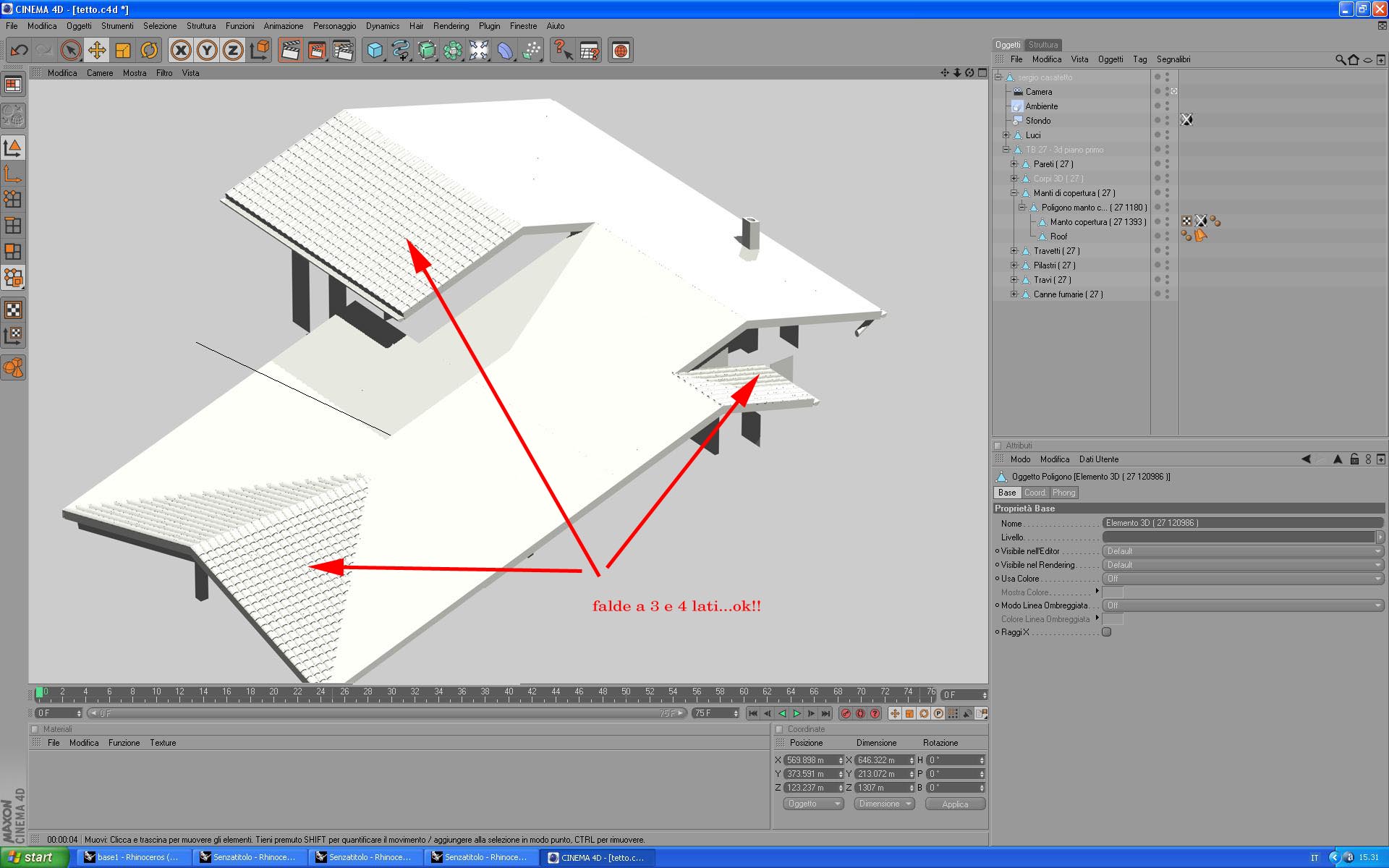The image size is (1389, 868).
Task: Click the Add Cube primitive icon
Action: (x=375, y=51)
